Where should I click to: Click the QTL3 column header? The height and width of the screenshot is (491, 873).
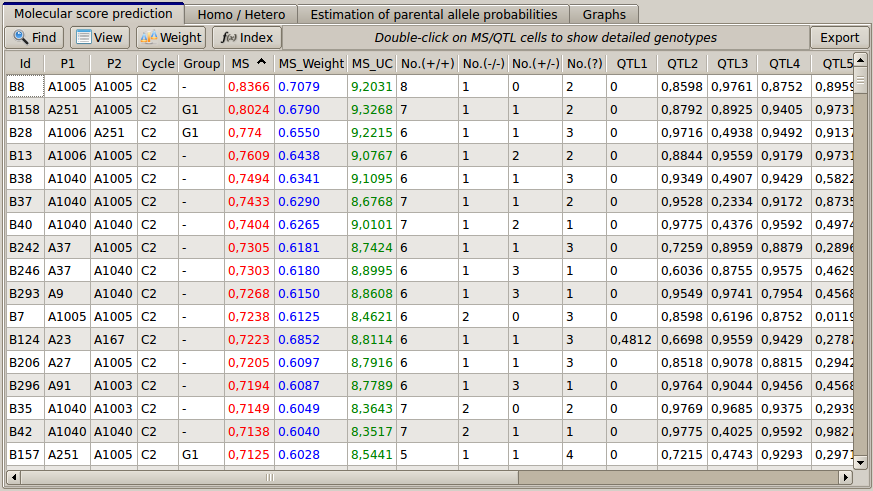coord(732,63)
